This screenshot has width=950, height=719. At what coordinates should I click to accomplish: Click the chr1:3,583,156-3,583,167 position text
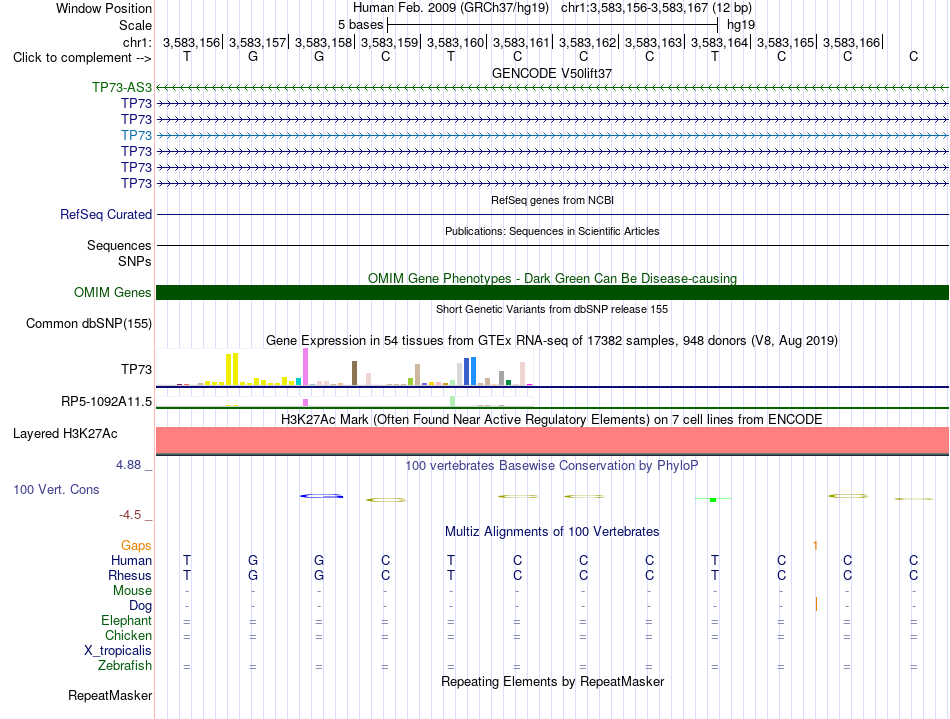click(x=656, y=8)
